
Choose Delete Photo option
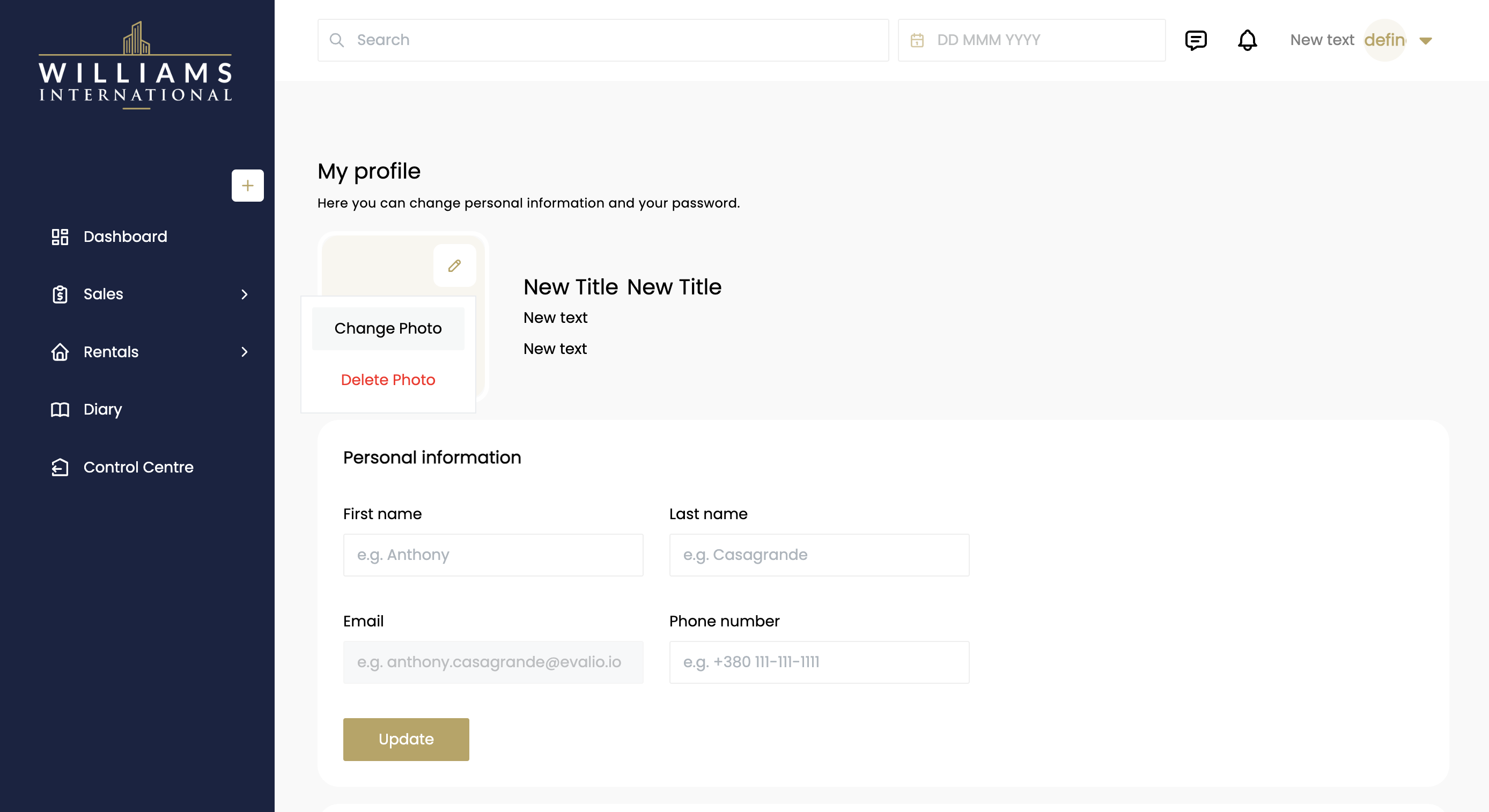[388, 380]
